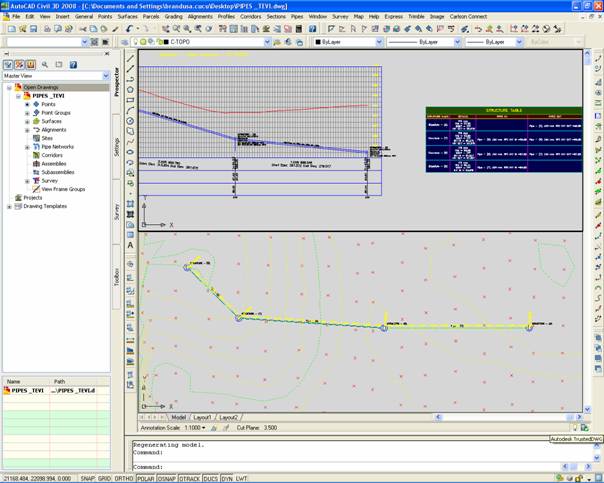Click the Toolspace magnifier preview icon
Image resolution: width=604 pixels, height=483 pixels.
tap(45, 65)
